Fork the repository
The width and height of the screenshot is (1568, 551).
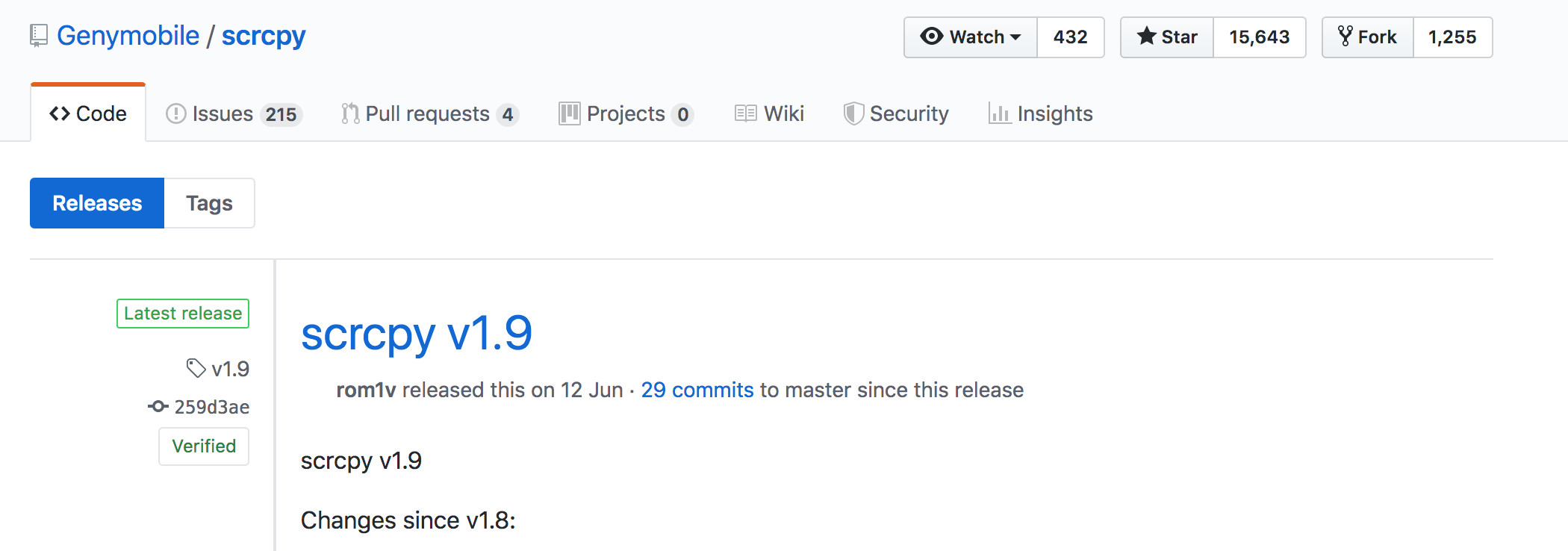point(1368,37)
